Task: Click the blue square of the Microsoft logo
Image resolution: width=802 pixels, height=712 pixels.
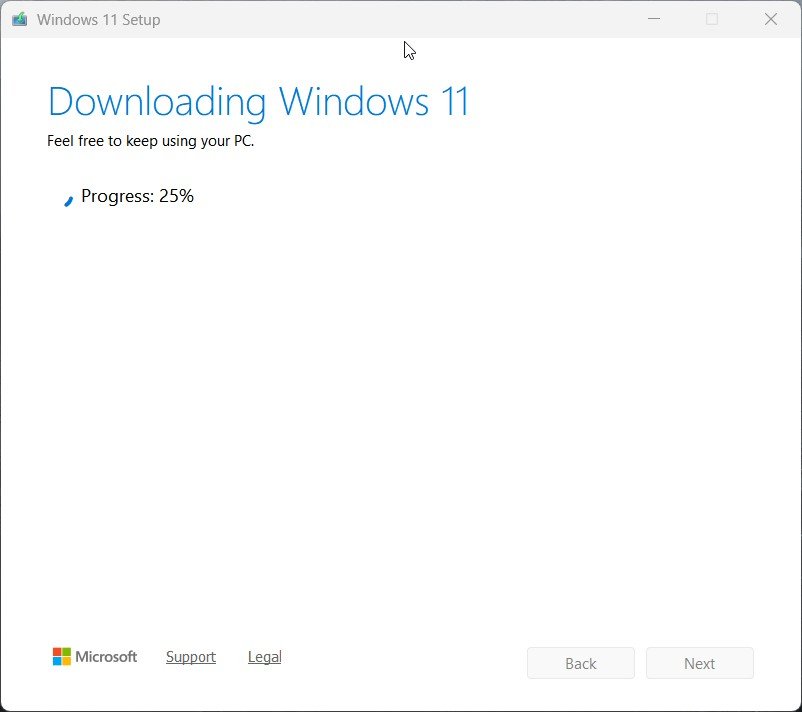Action: pyautogui.click(x=57, y=661)
